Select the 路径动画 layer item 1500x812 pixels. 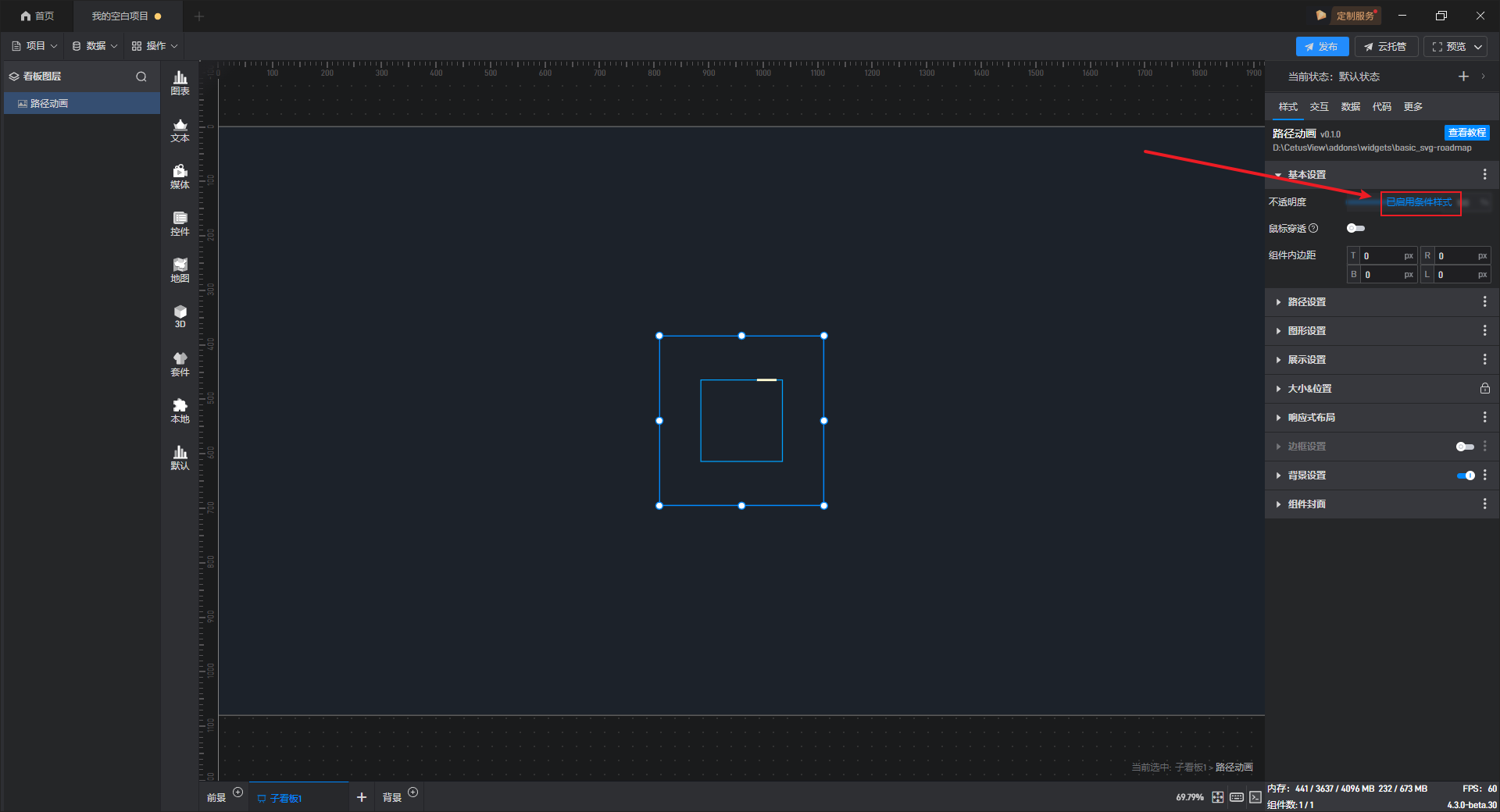pyautogui.click(x=82, y=103)
